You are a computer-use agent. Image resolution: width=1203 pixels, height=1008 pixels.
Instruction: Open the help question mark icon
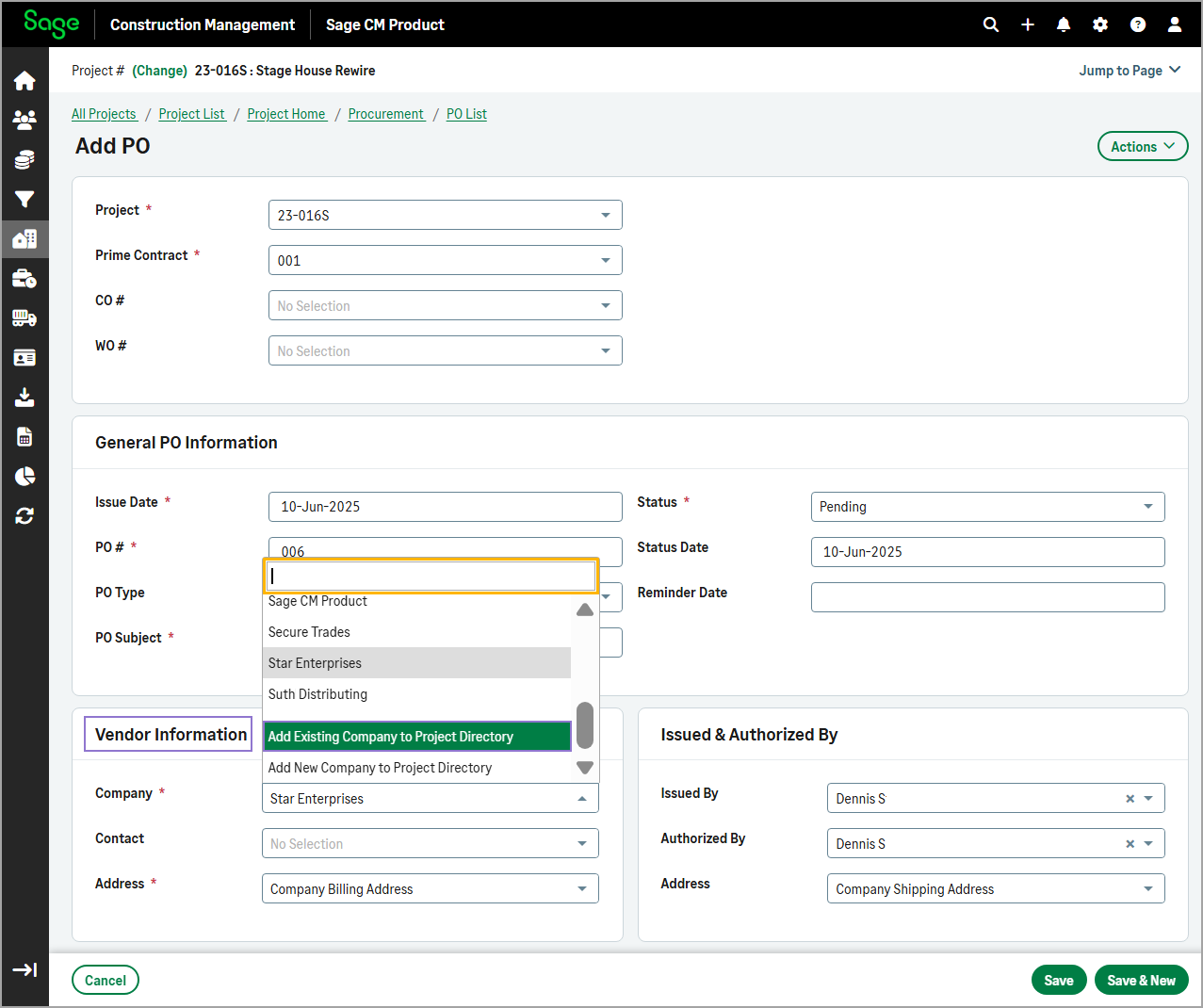pos(1138,24)
